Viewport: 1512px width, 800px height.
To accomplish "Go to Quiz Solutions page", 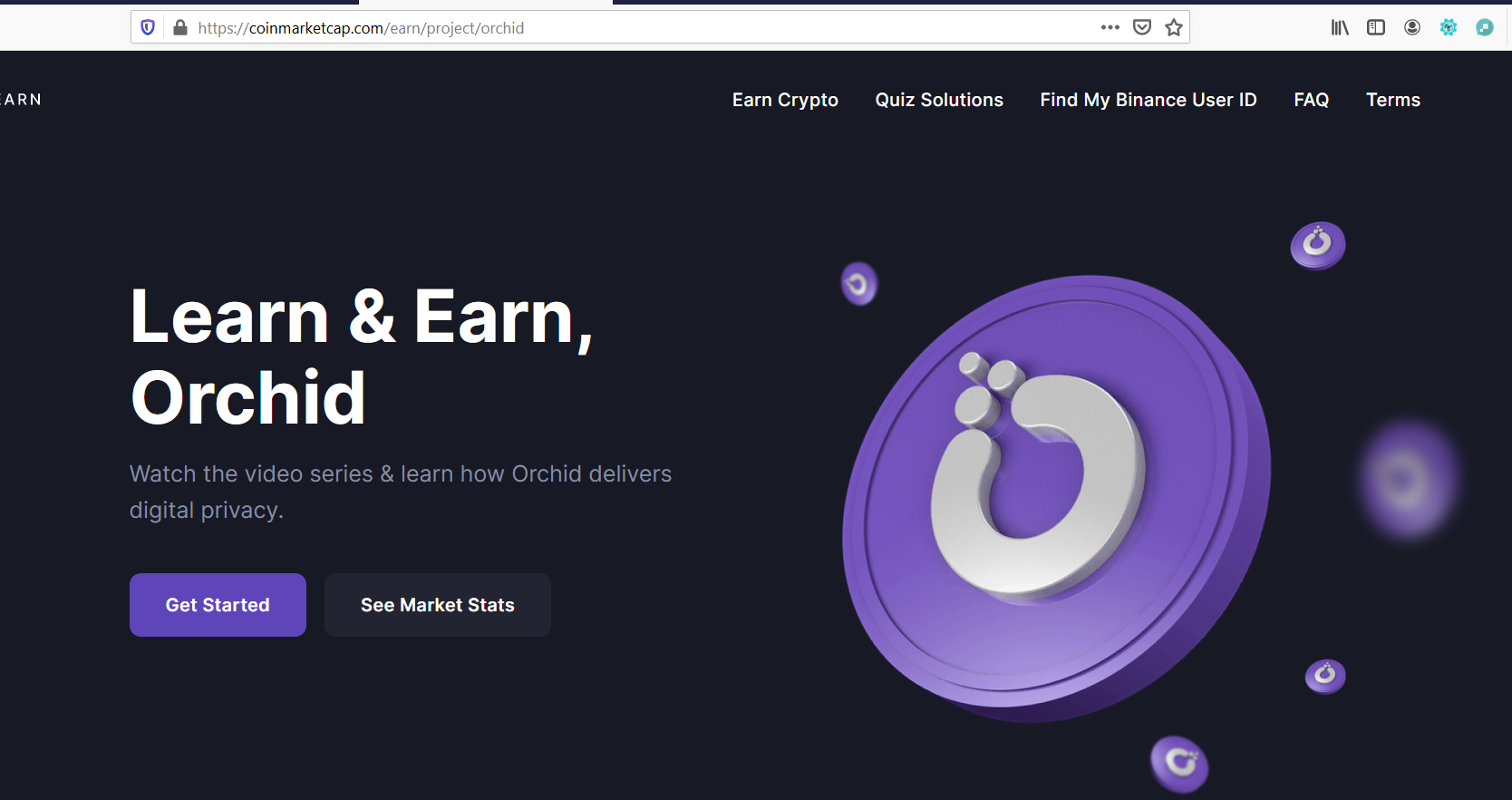I will tap(939, 100).
